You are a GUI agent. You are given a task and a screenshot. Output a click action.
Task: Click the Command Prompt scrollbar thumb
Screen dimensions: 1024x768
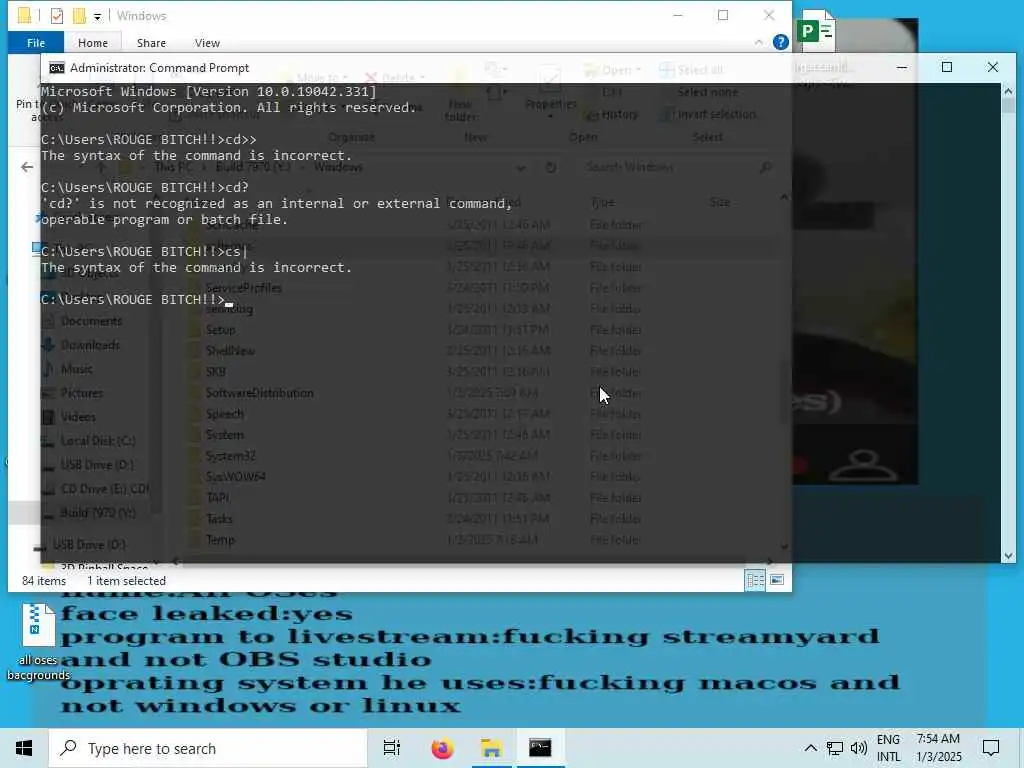[1008, 104]
